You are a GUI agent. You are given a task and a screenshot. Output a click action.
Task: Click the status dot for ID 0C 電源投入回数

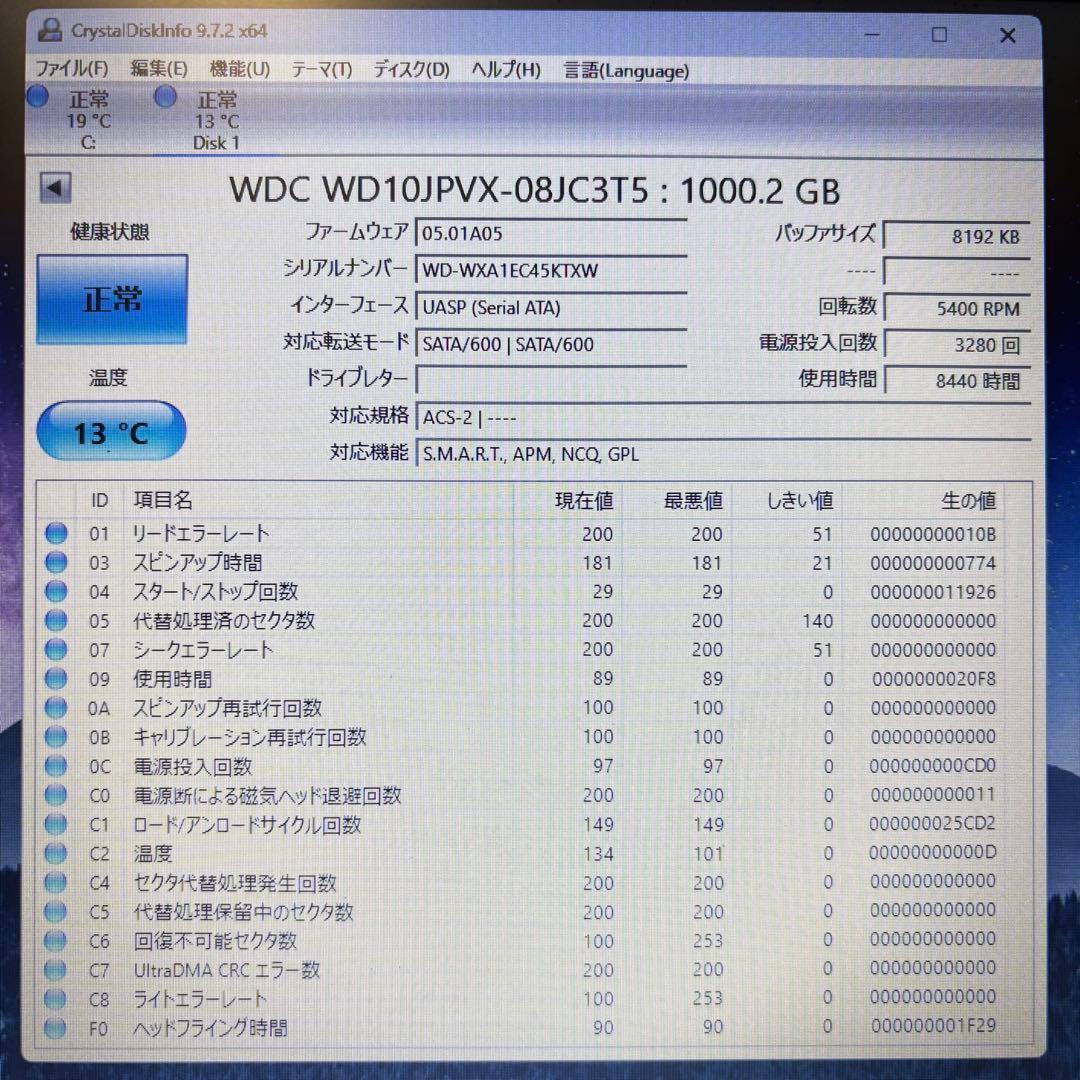coord(56,766)
